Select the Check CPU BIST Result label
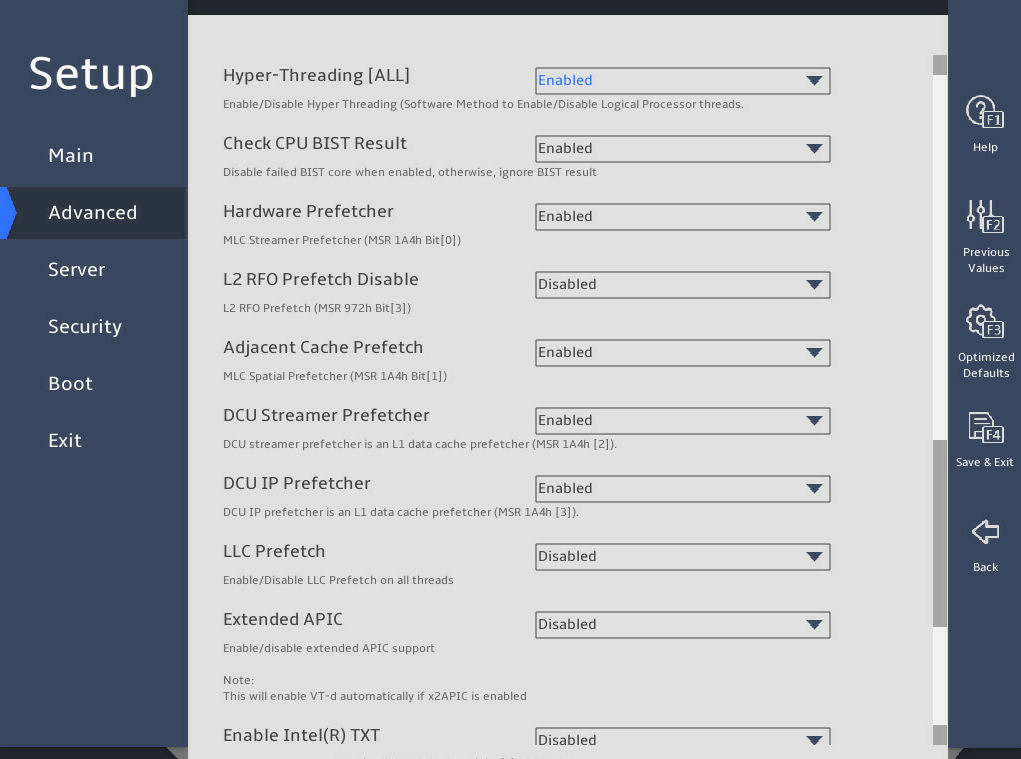The width and height of the screenshot is (1021, 759). [315, 143]
